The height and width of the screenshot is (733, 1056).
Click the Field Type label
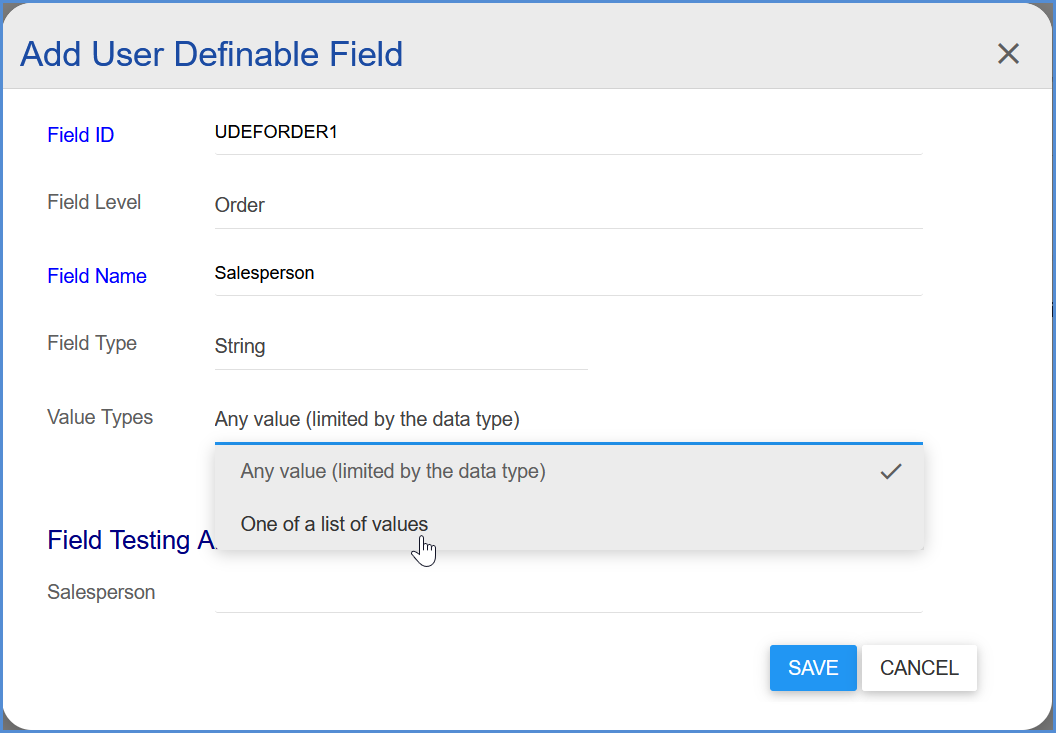pos(92,343)
